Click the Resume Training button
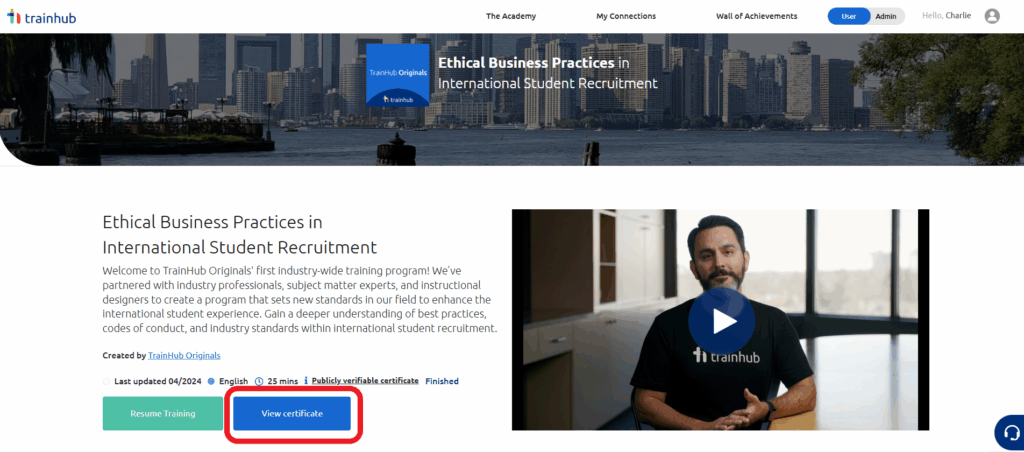This screenshot has height=452, width=1024. [x=163, y=413]
